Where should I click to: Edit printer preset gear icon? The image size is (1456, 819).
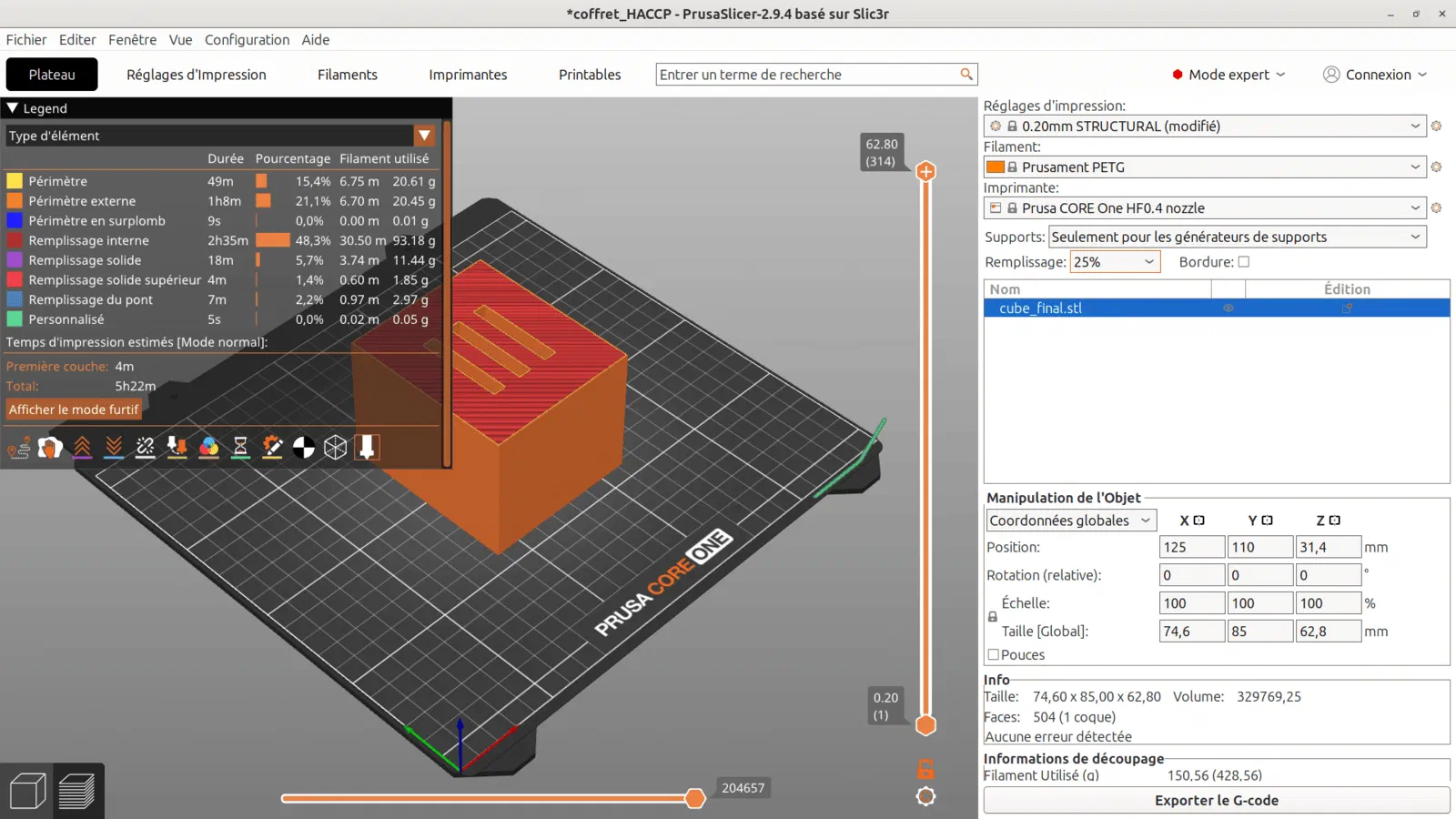[x=1436, y=208]
